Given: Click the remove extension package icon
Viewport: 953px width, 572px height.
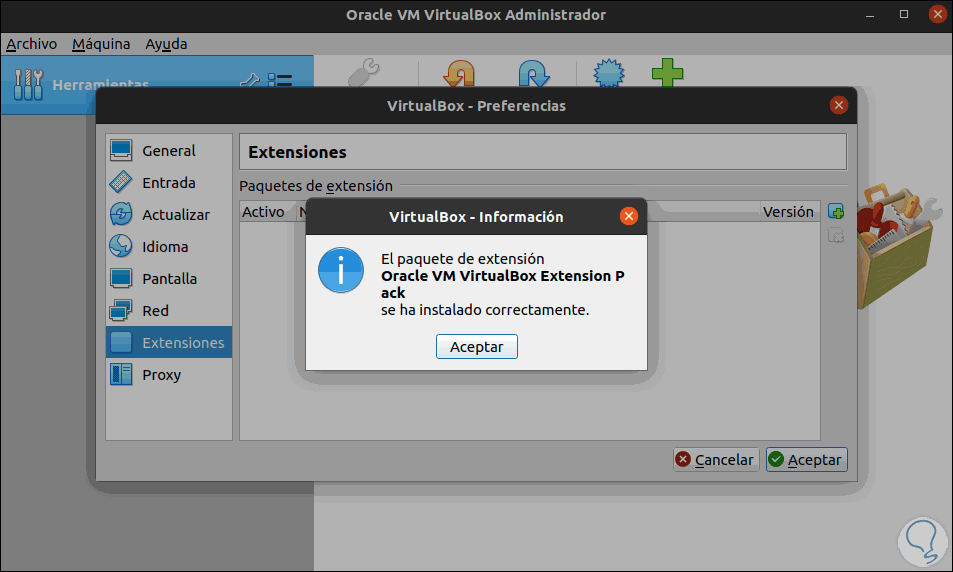Looking at the screenshot, I should (x=836, y=235).
